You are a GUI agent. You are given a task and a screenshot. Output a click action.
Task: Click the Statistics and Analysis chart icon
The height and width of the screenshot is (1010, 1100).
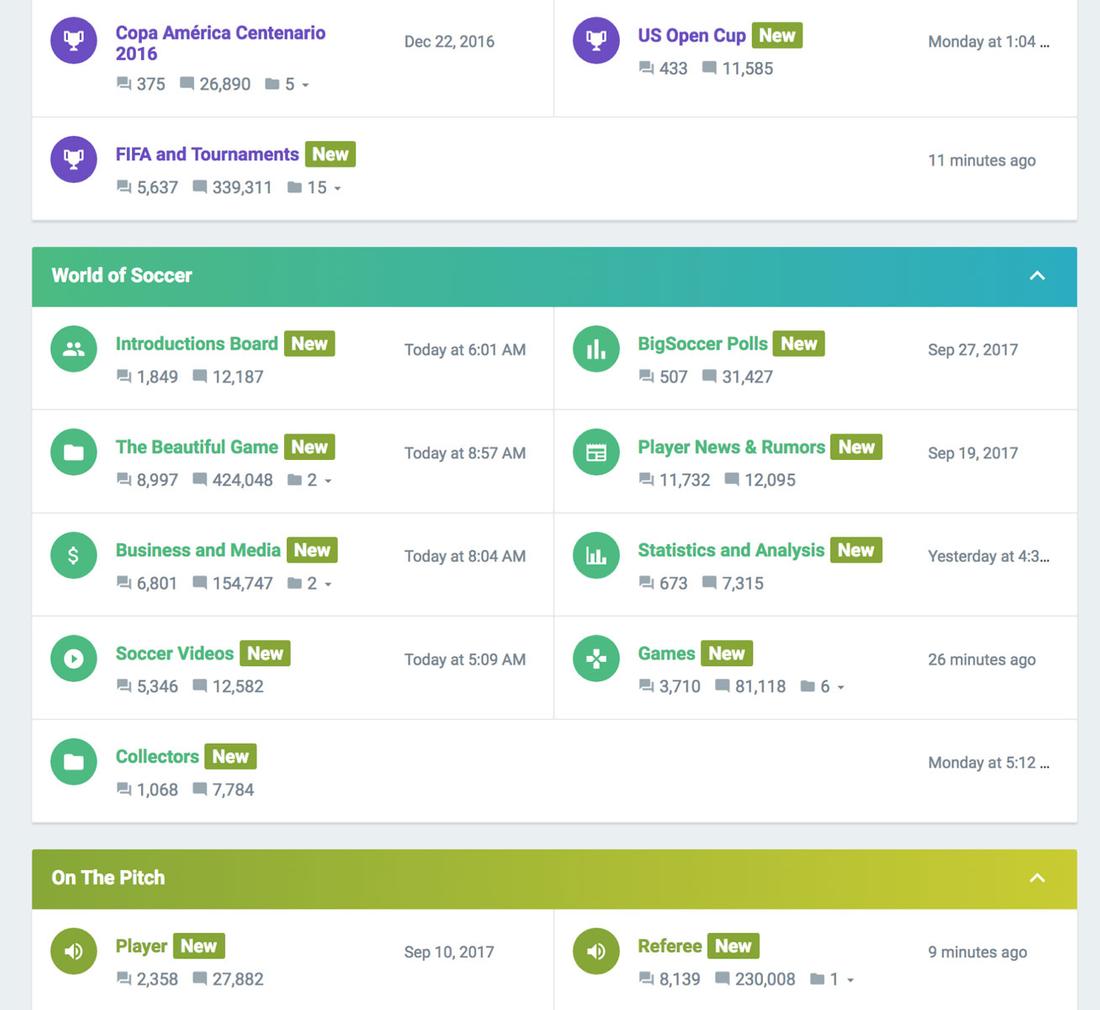tap(596, 556)
